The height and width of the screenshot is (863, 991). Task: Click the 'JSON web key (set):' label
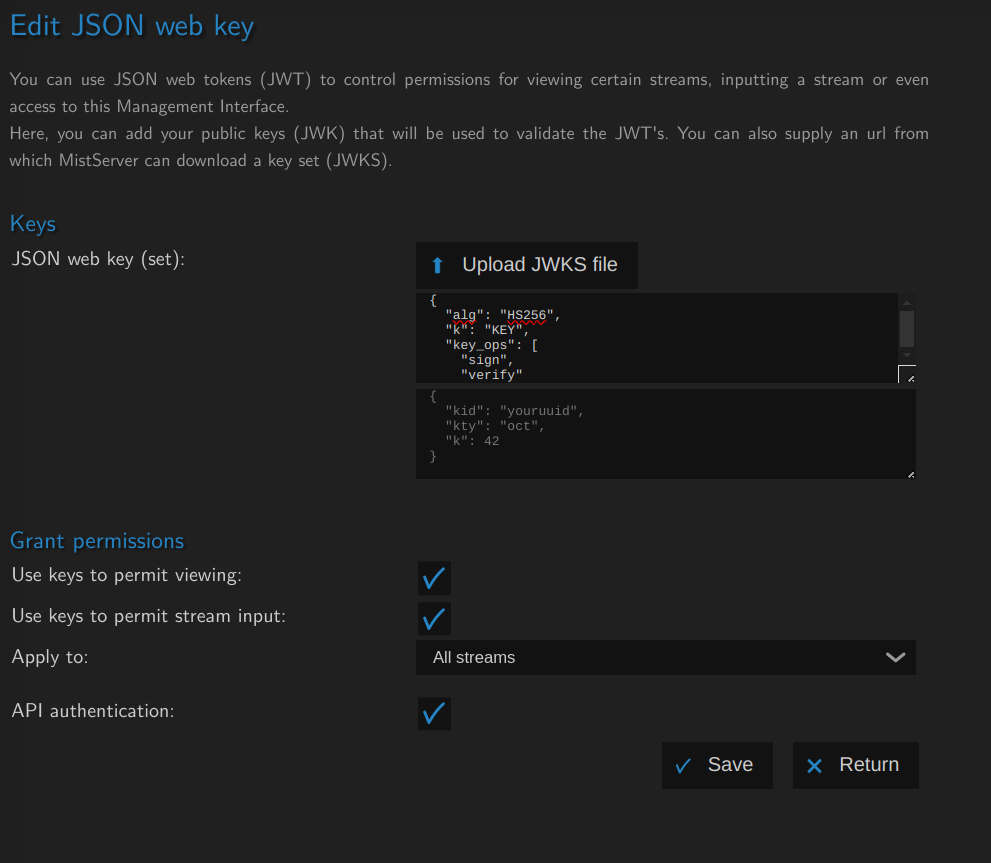click(x=99, y=259)
